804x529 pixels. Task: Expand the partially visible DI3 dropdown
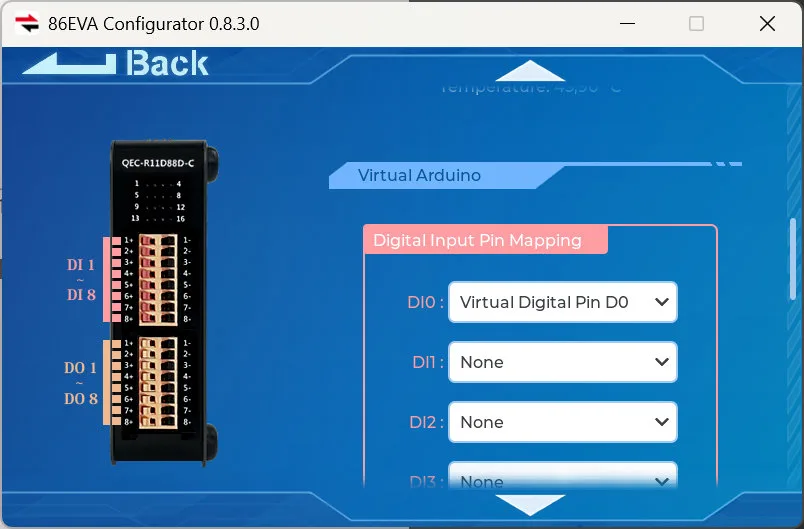[562, 480]
